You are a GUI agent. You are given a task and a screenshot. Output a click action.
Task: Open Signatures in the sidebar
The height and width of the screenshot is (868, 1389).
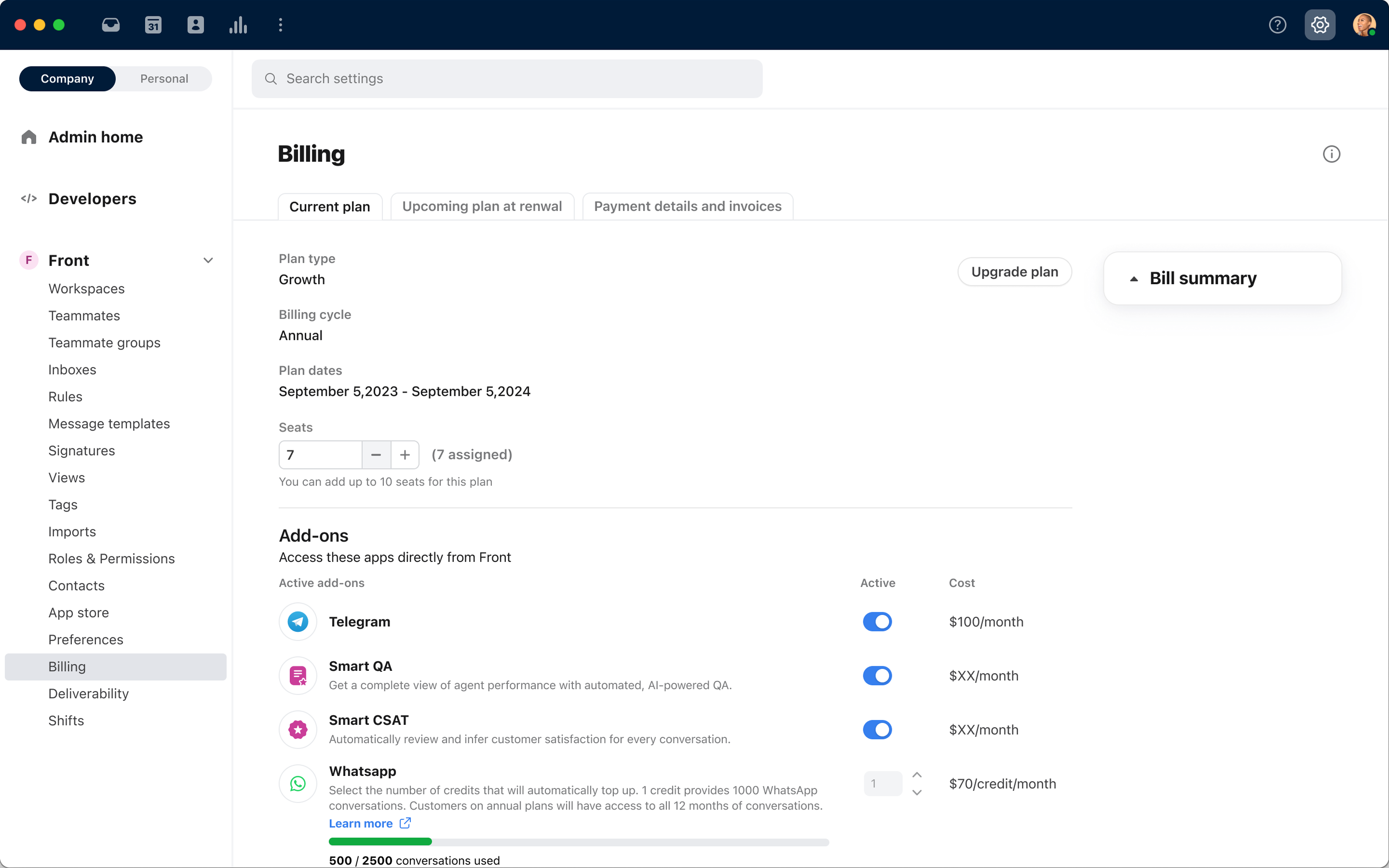click(x=82, y=451)
